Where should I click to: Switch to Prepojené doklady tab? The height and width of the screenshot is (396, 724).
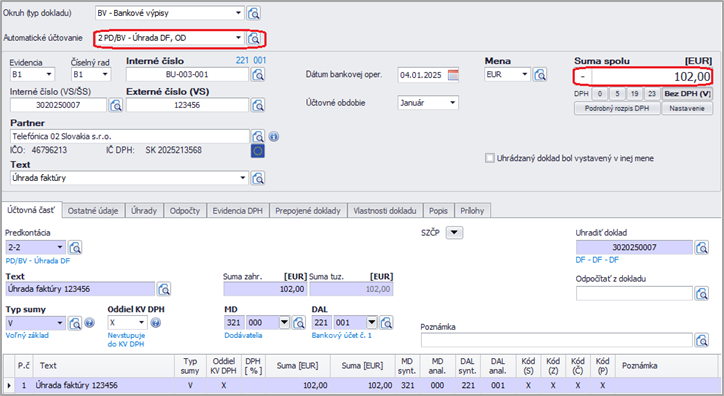(308, 211)
